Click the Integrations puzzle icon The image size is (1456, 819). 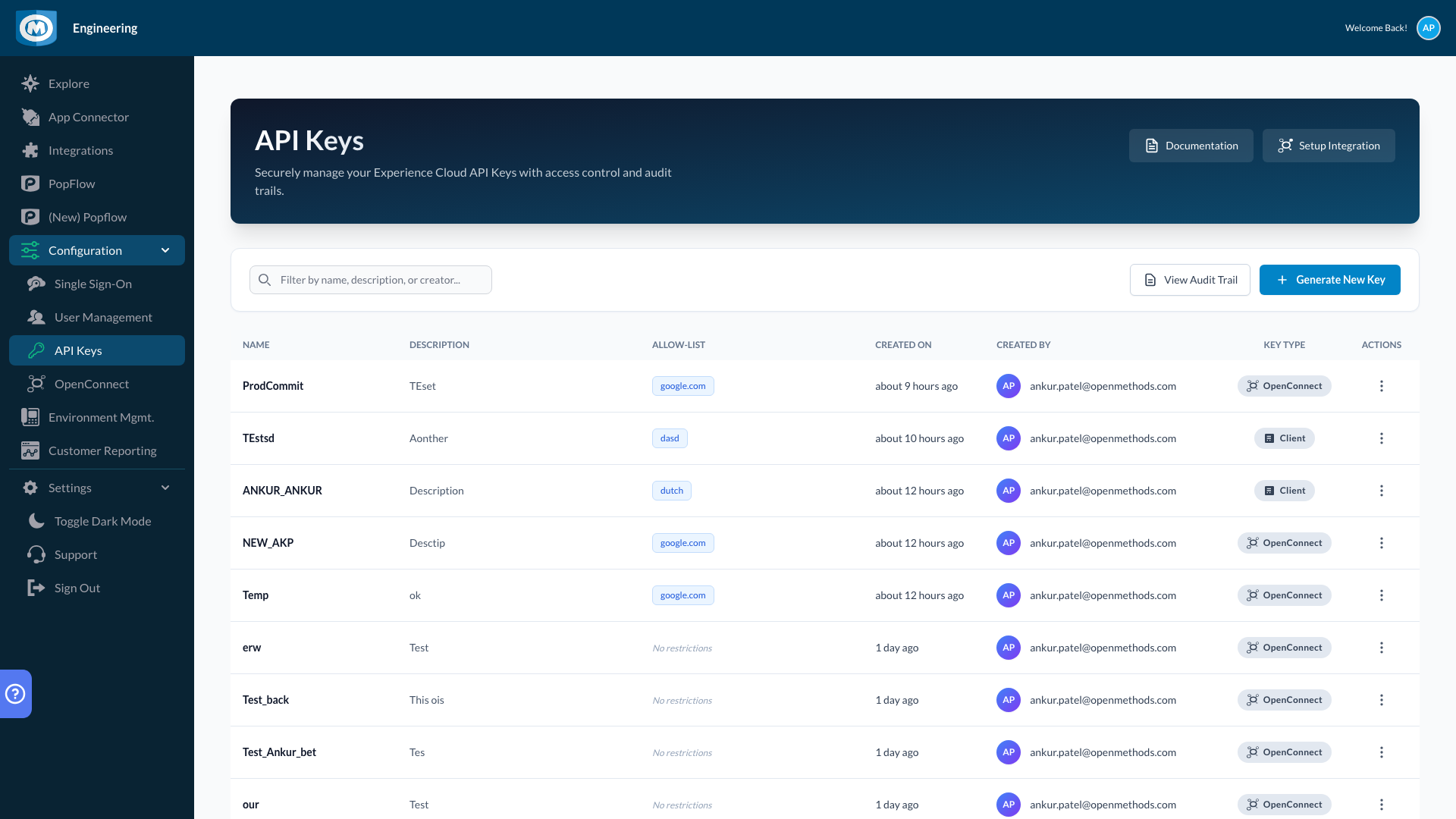point(30,150)
